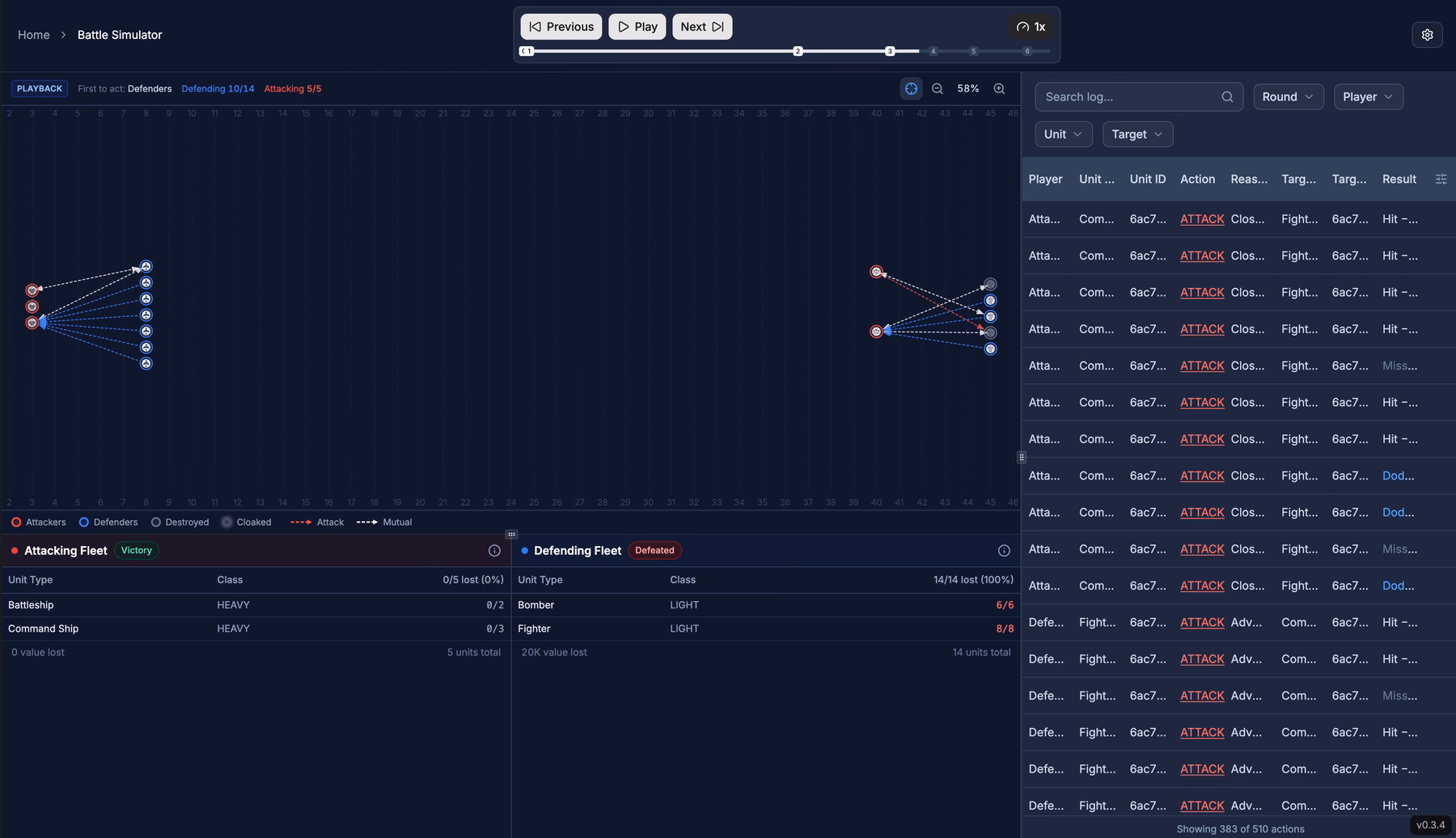
Task: Click 'Defending 10/14' status text
Action: pyautogui.click(x=218, y=89)
